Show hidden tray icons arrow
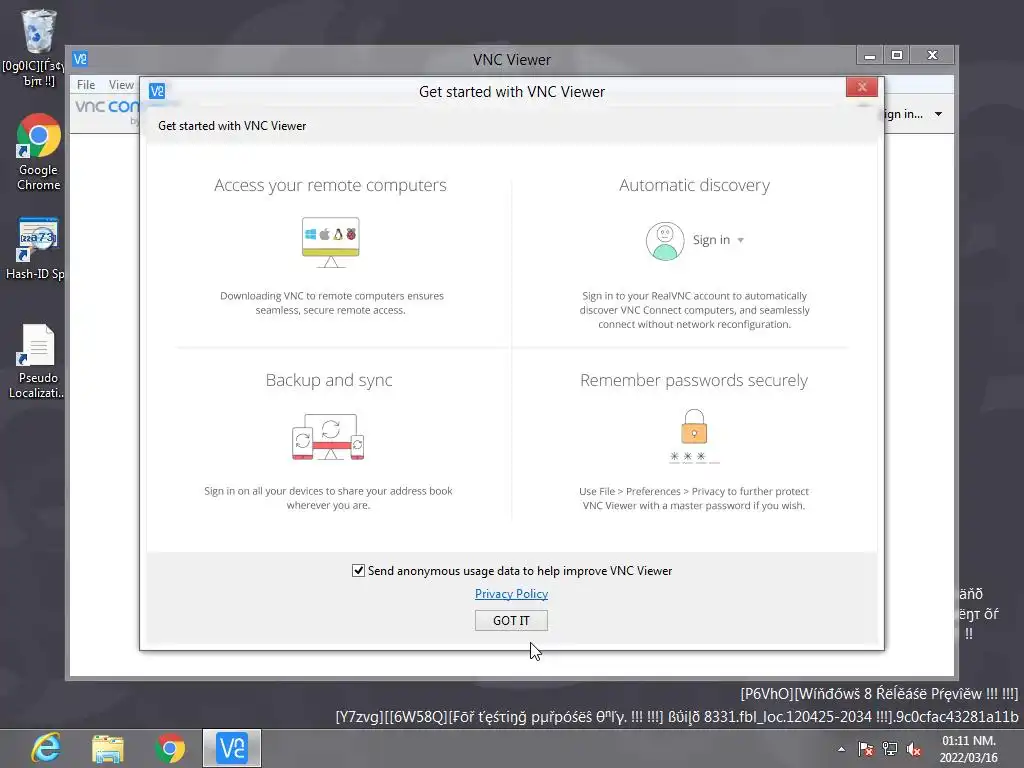Image resolution: width=1024 pixels, height=768 pixels. [842, 749]
